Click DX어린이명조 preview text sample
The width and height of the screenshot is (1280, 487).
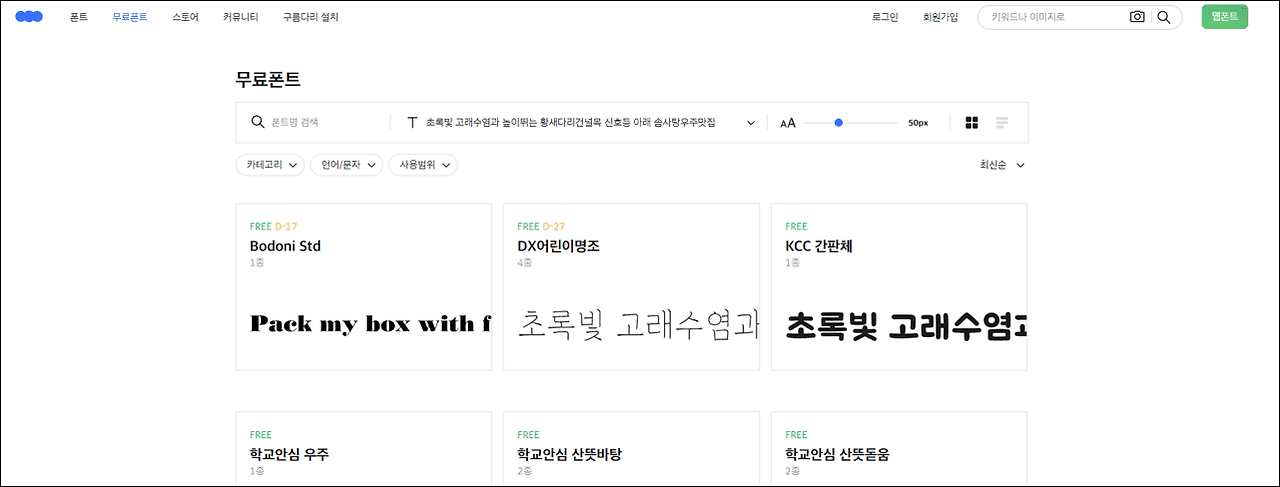[638, 325]
